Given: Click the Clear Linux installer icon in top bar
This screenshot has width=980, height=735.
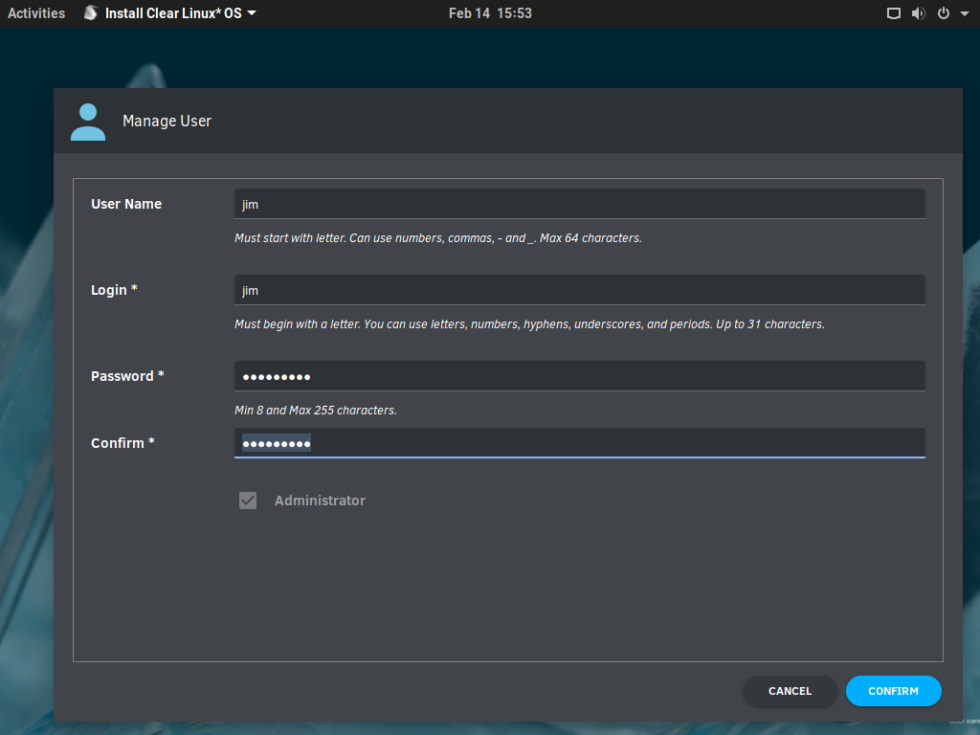Looking at the screenshot, I should (91, 13).
